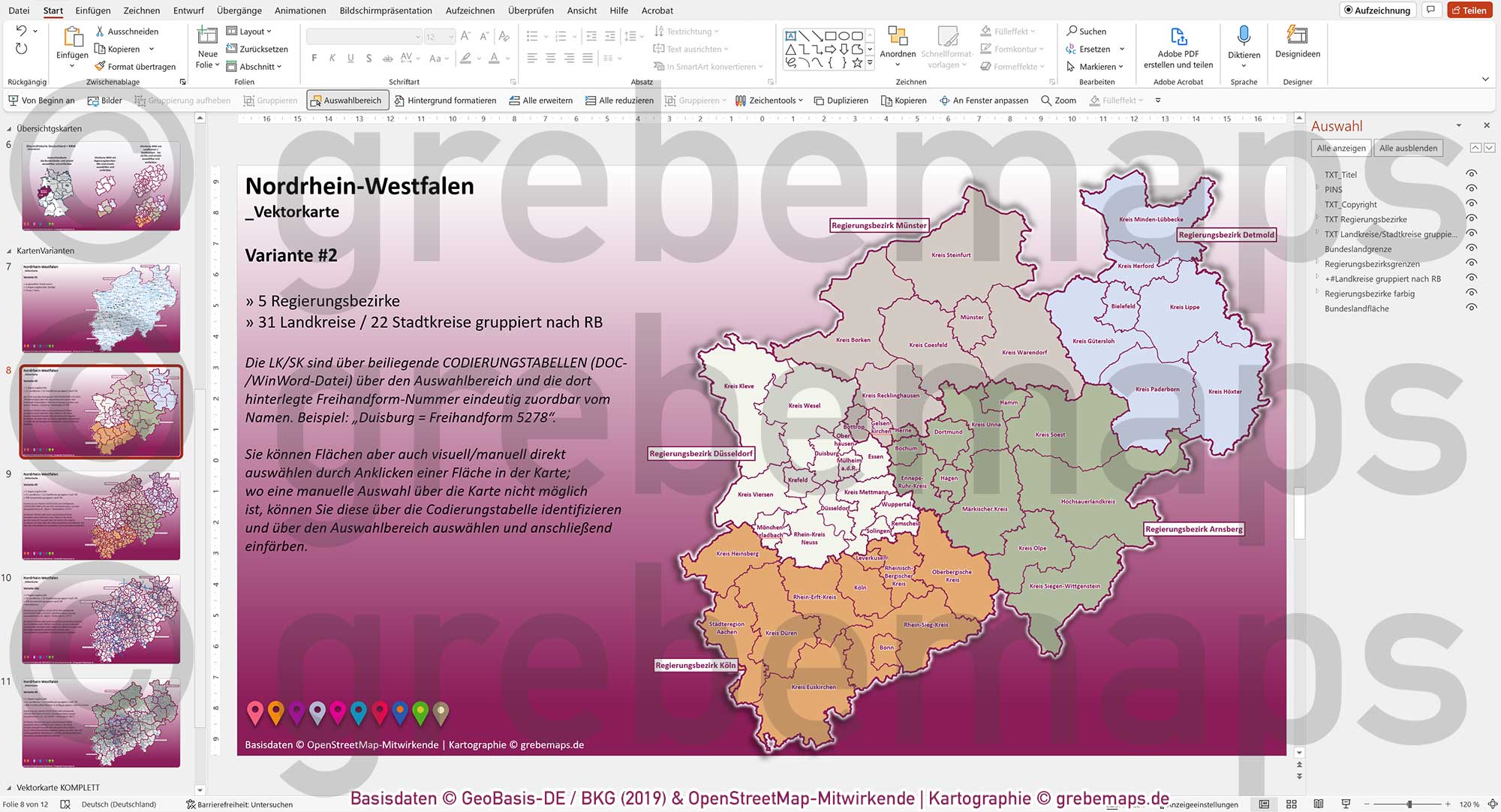Open the Ansicht ribbon tab

pyautogui.click(x=581, y=11)
